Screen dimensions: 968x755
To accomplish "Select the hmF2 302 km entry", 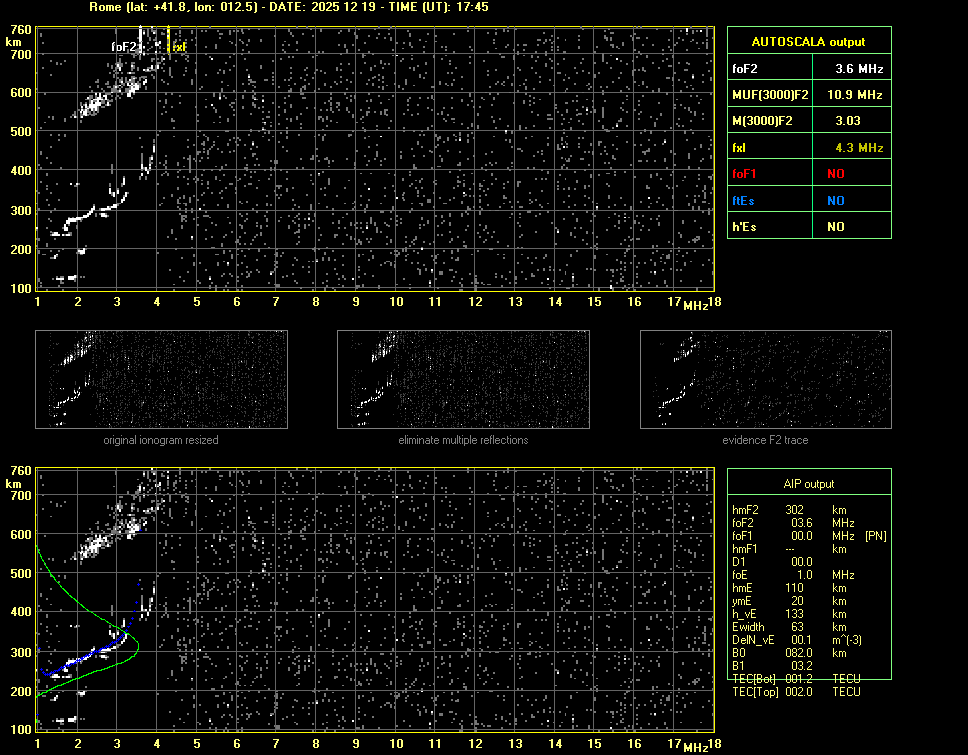I will point(780,510).
